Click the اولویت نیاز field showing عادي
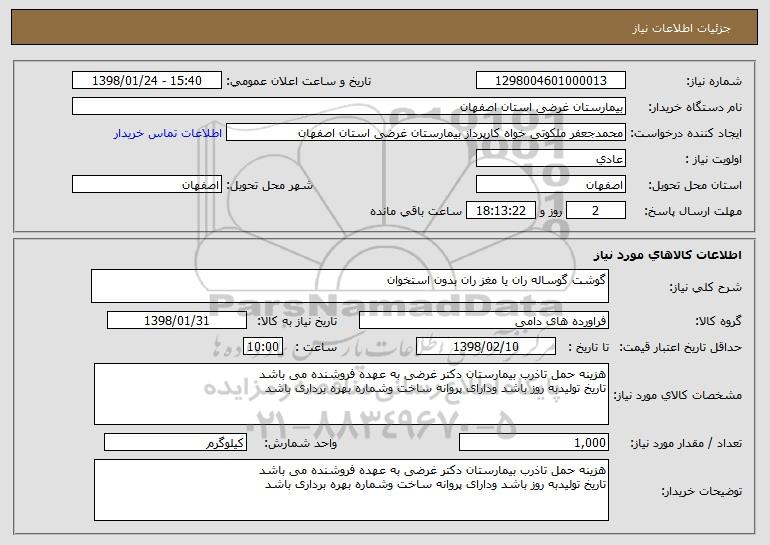The height and width of the screenshot is (545, 770). click(550, 159)
